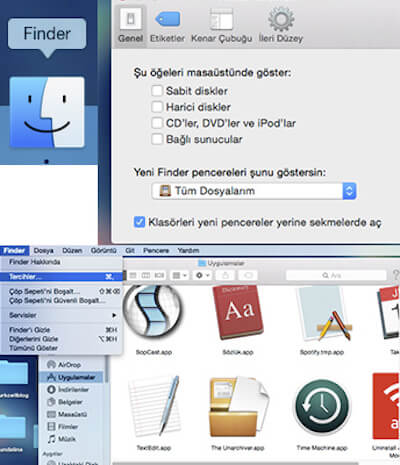Screen dimensions: 400x465
Task: Expand the Servisler submenu
Action: [x=61, y=315]
